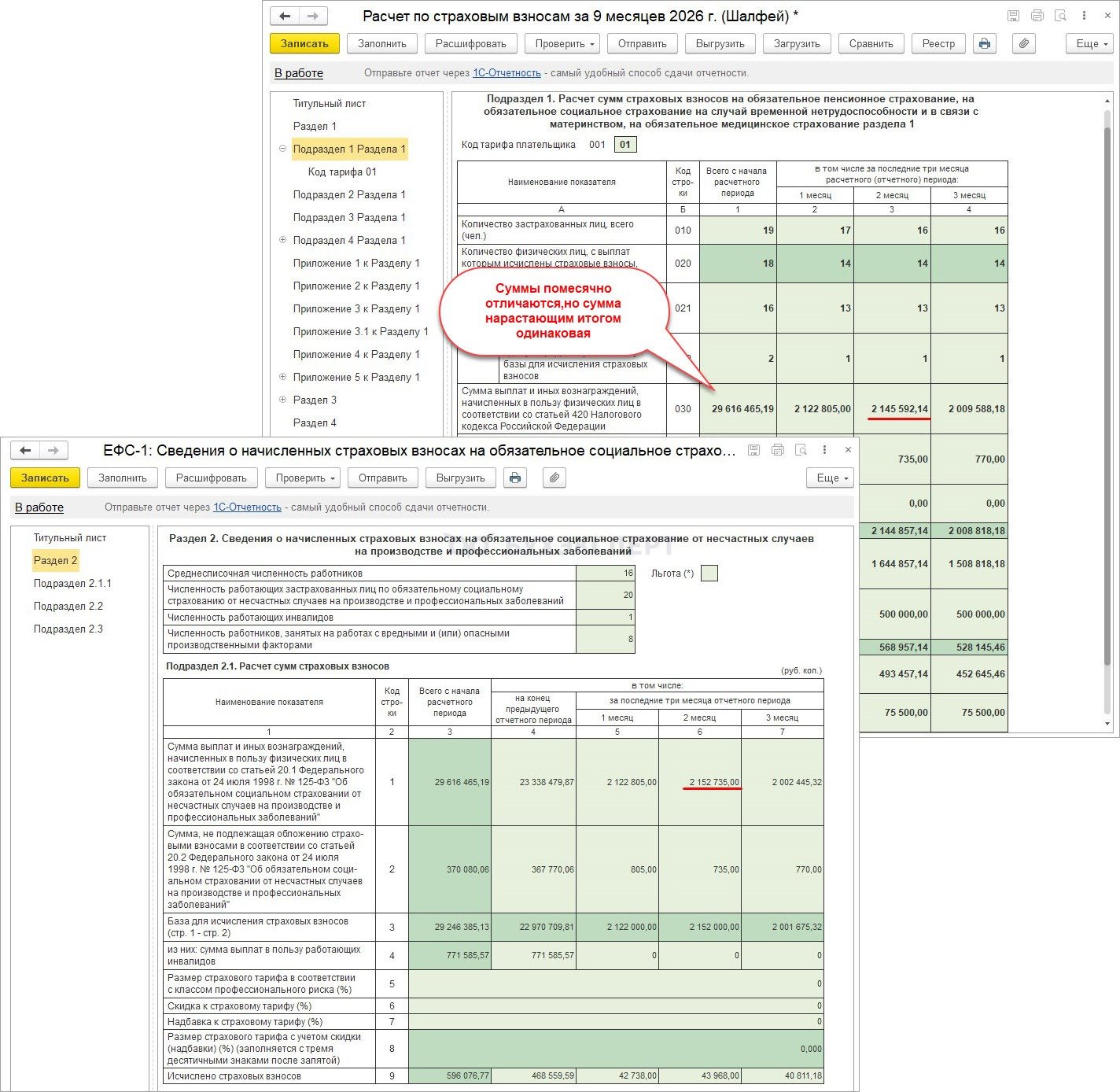The height and width of the screenshot is (1092, 1120).
Task: Go back in the Расчет по страховым взносам window
Action: pos(285,16)
